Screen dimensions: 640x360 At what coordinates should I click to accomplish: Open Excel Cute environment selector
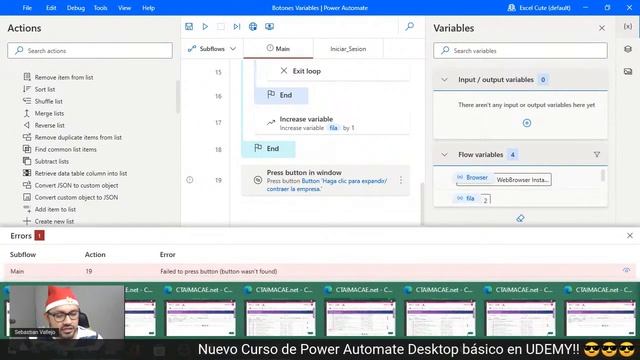tap(539, 8)
